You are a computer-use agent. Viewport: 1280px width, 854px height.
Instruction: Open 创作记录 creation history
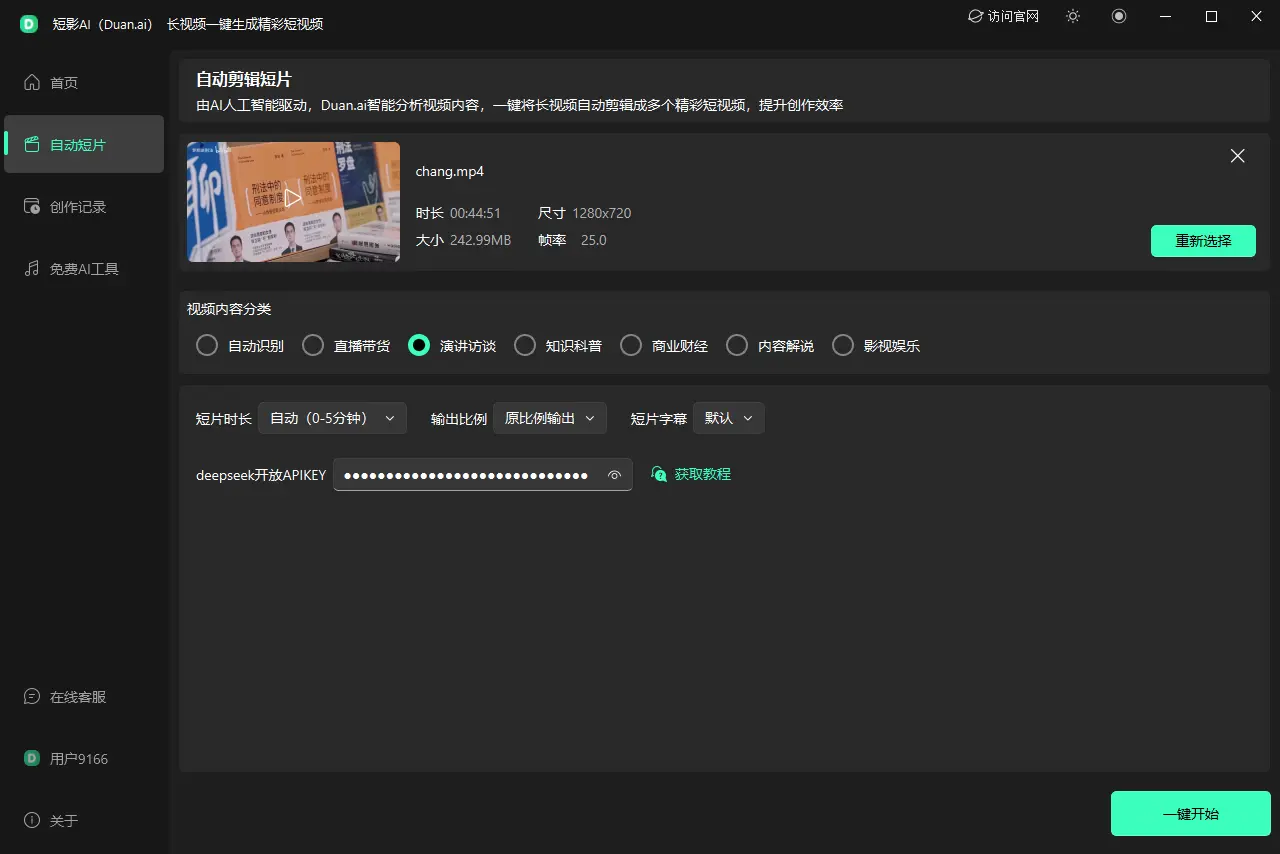coord(84,207)
